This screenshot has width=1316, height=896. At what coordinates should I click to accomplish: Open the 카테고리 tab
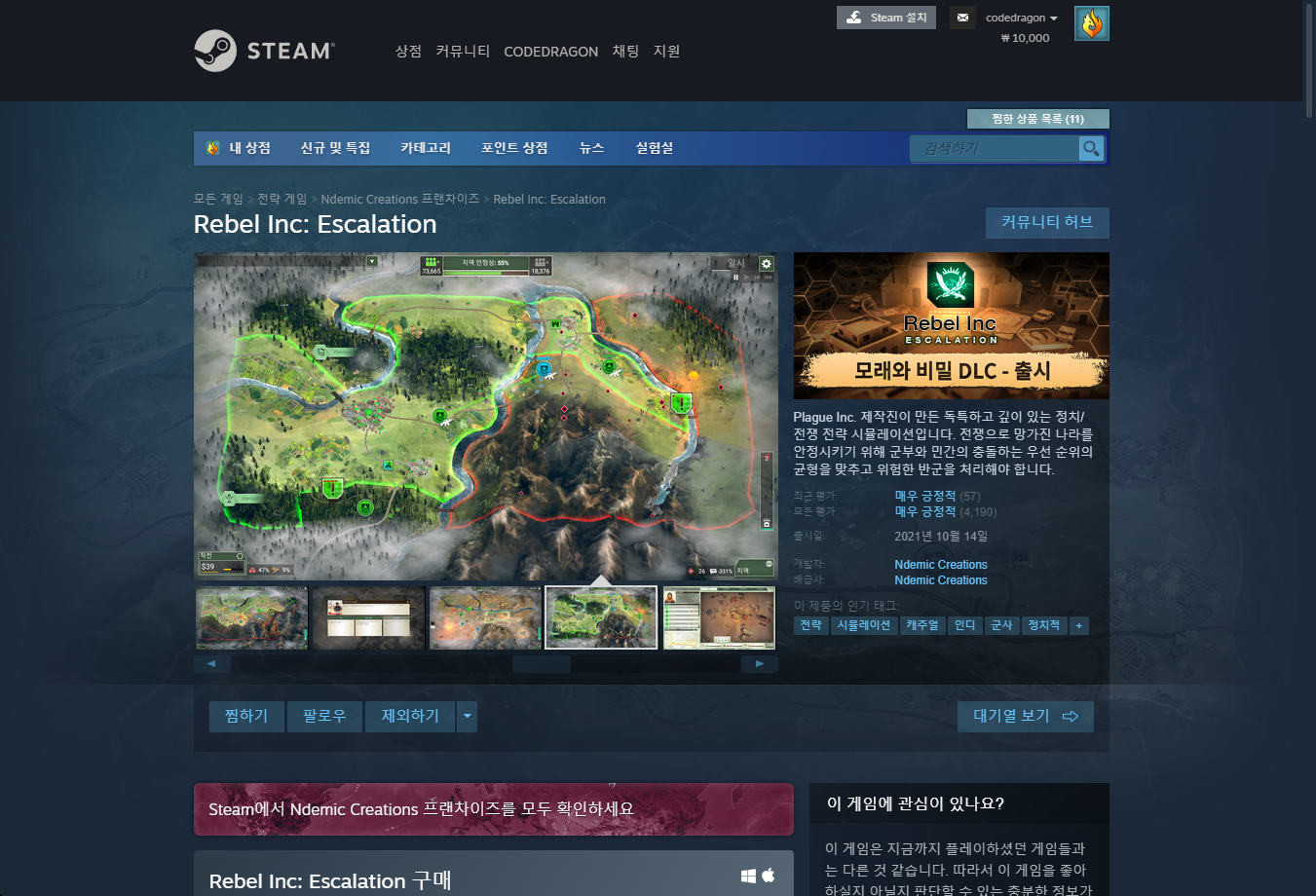click(x=426, y=148)
